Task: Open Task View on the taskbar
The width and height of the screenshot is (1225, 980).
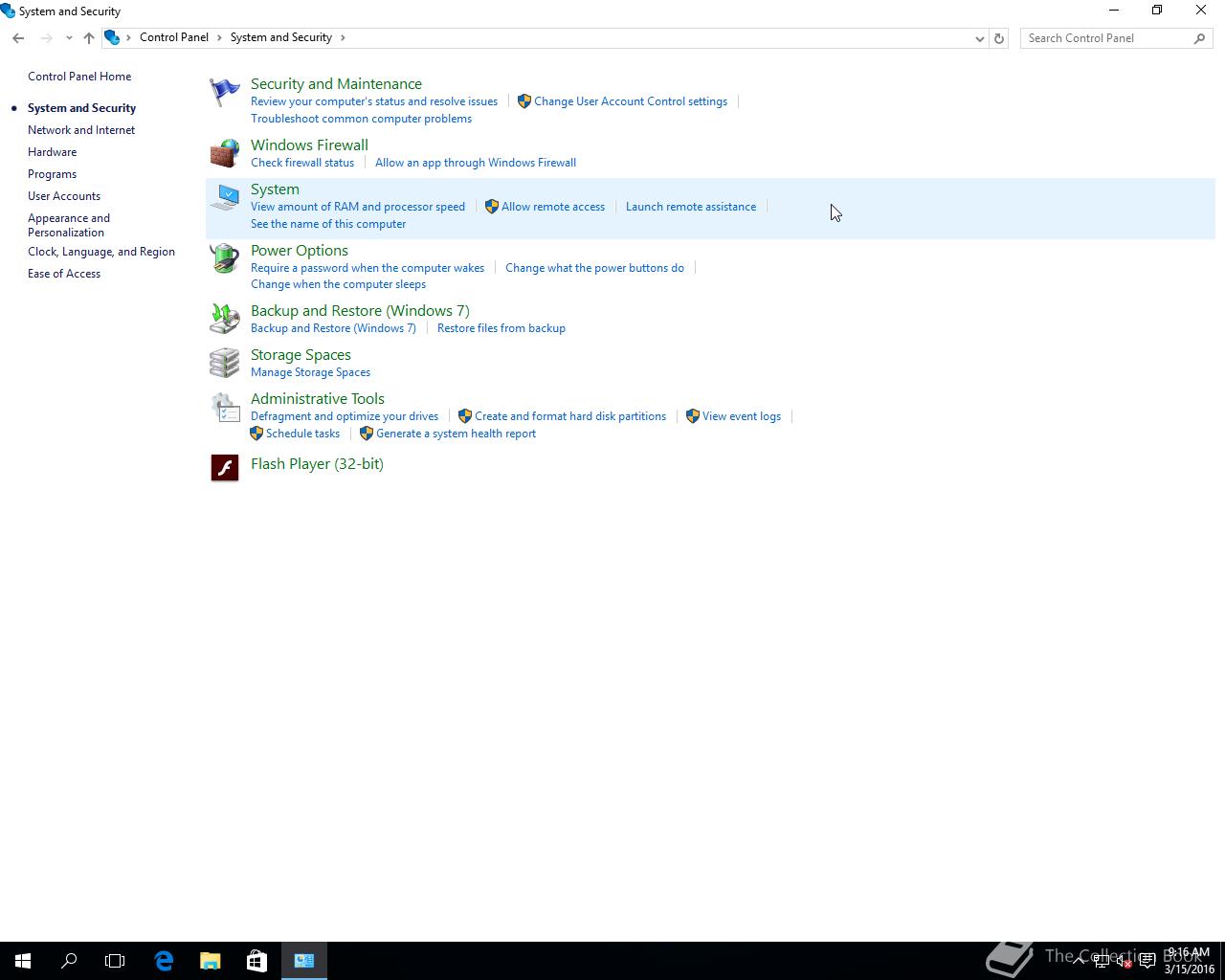Action: click(x=115, y=961)
